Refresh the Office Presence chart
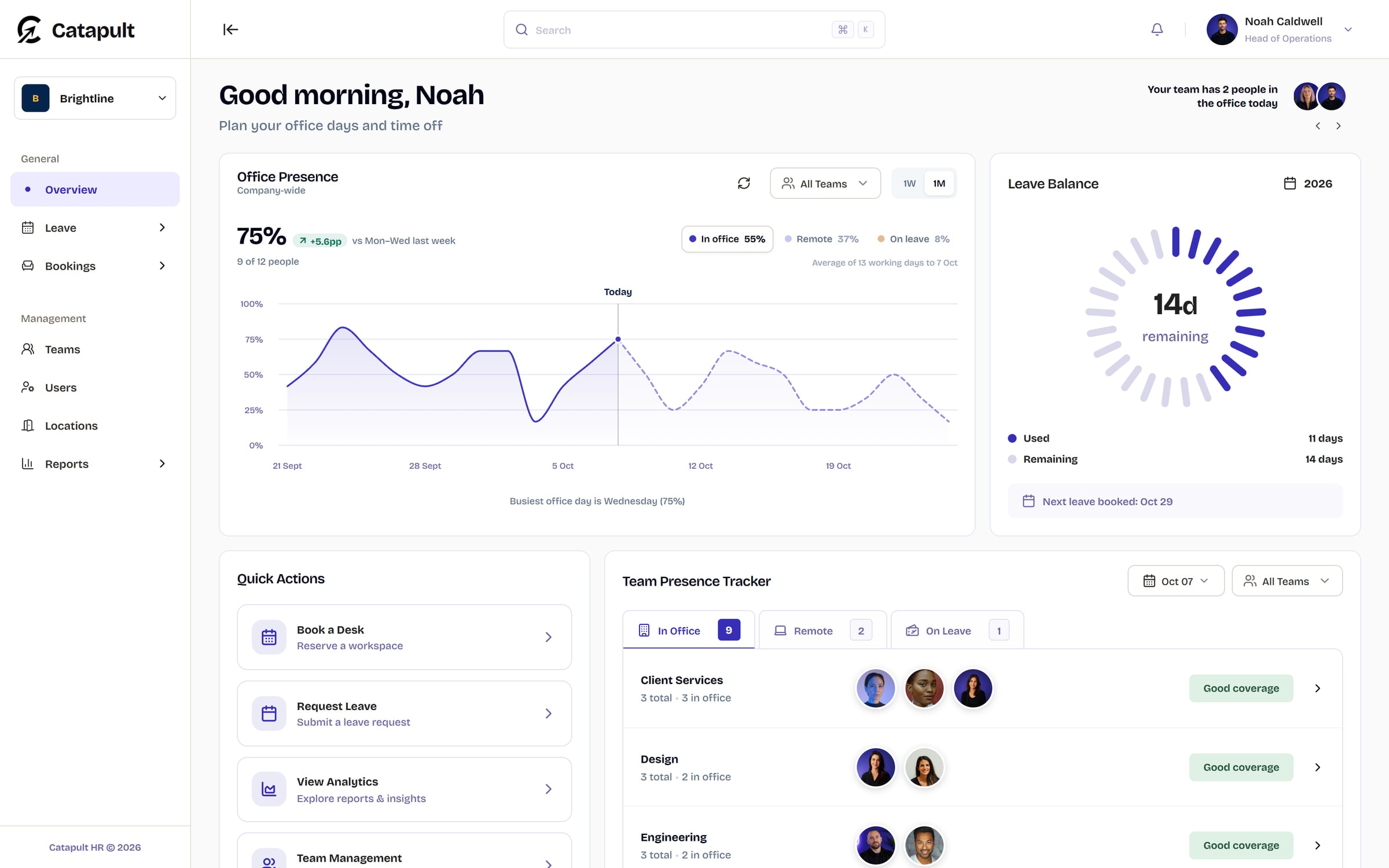The image size is (1389, 868). pyautogui.click(x=744, y=183)
